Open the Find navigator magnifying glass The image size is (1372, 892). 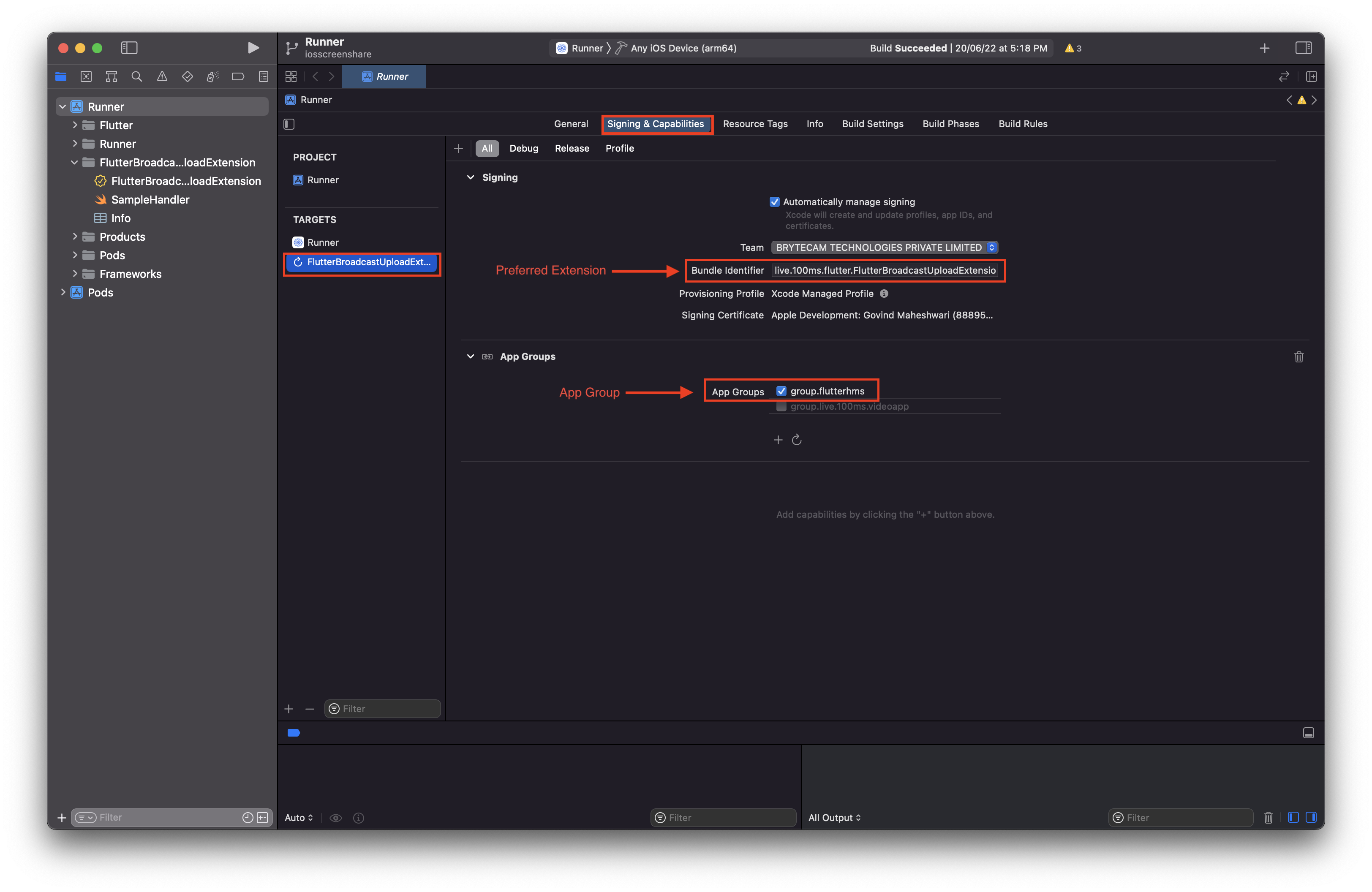coord(136,76)
